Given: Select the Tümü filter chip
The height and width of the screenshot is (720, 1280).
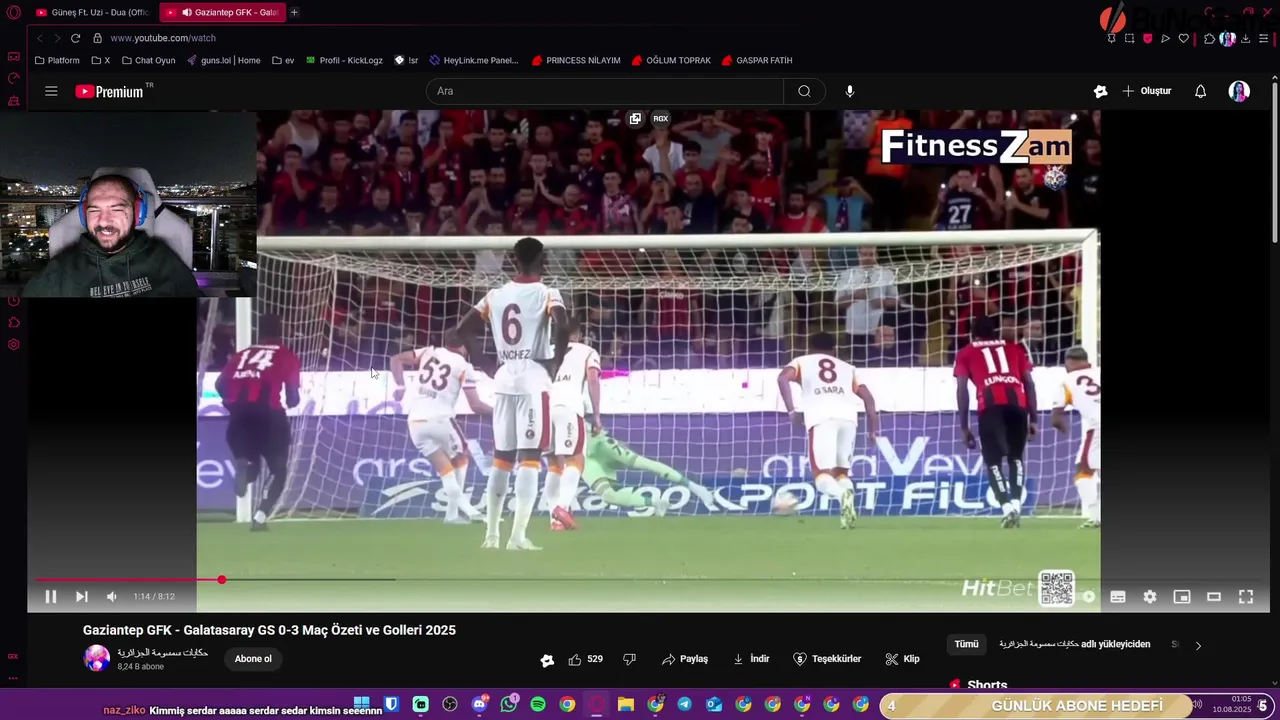Looking at the screenshot, I should click(966, 644).
